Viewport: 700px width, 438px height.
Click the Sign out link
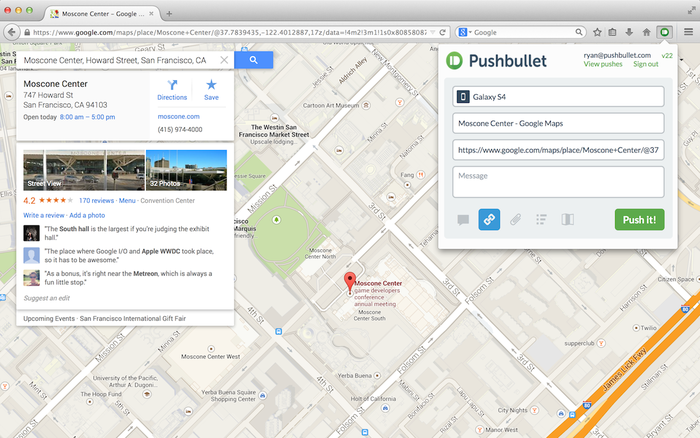(646, 64)
